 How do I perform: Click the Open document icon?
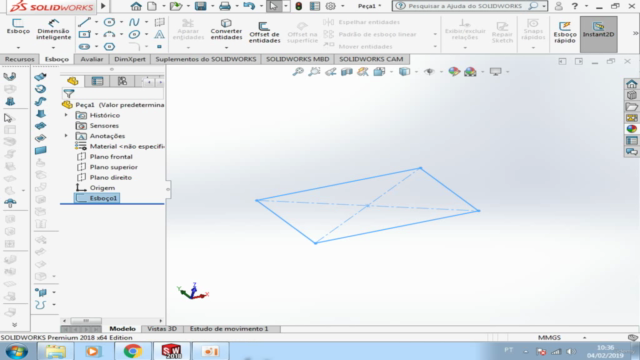pyautogui.click(x=176, y=6)
